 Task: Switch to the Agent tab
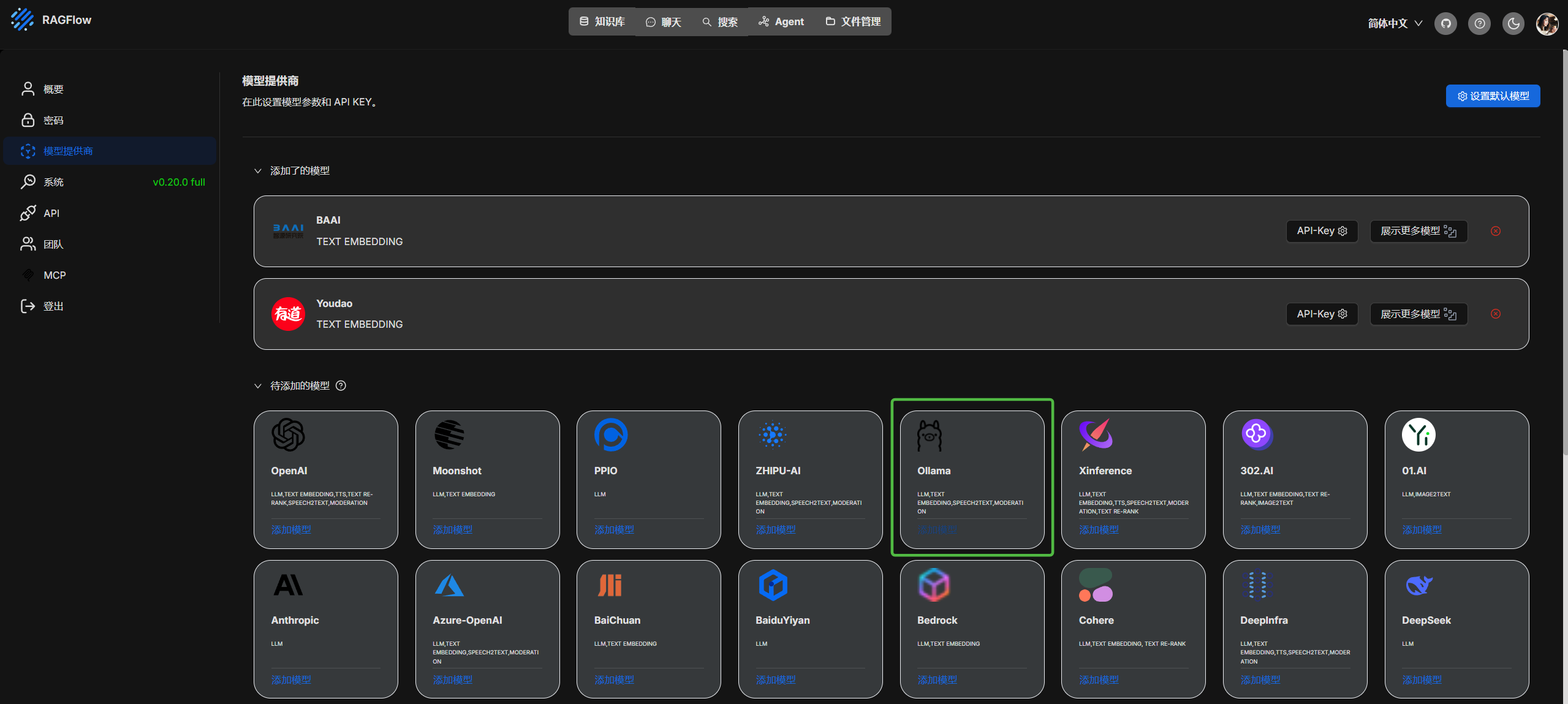pyautogui.click(x=781, y=21)
